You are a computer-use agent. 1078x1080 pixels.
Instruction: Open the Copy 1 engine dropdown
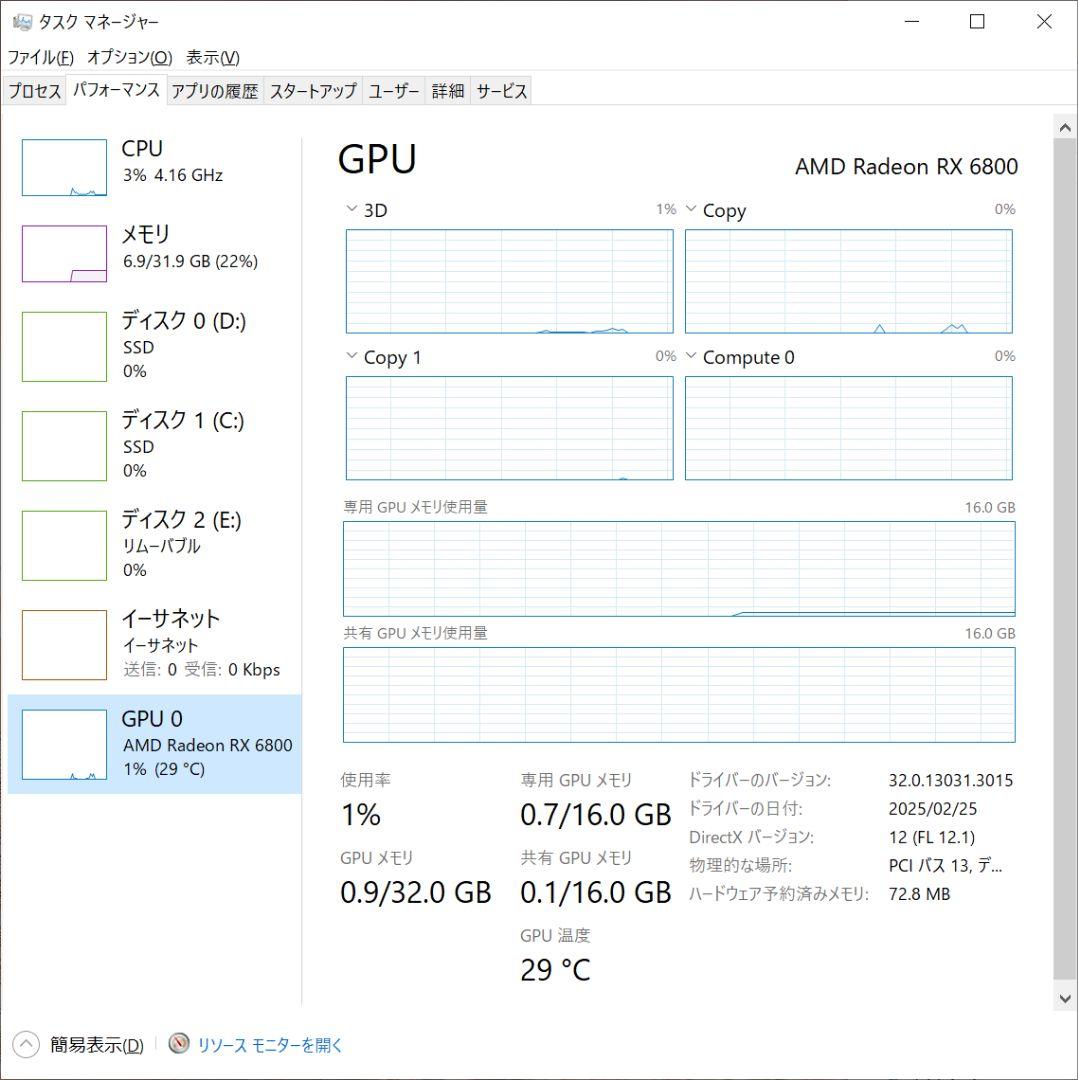point(352,356)
